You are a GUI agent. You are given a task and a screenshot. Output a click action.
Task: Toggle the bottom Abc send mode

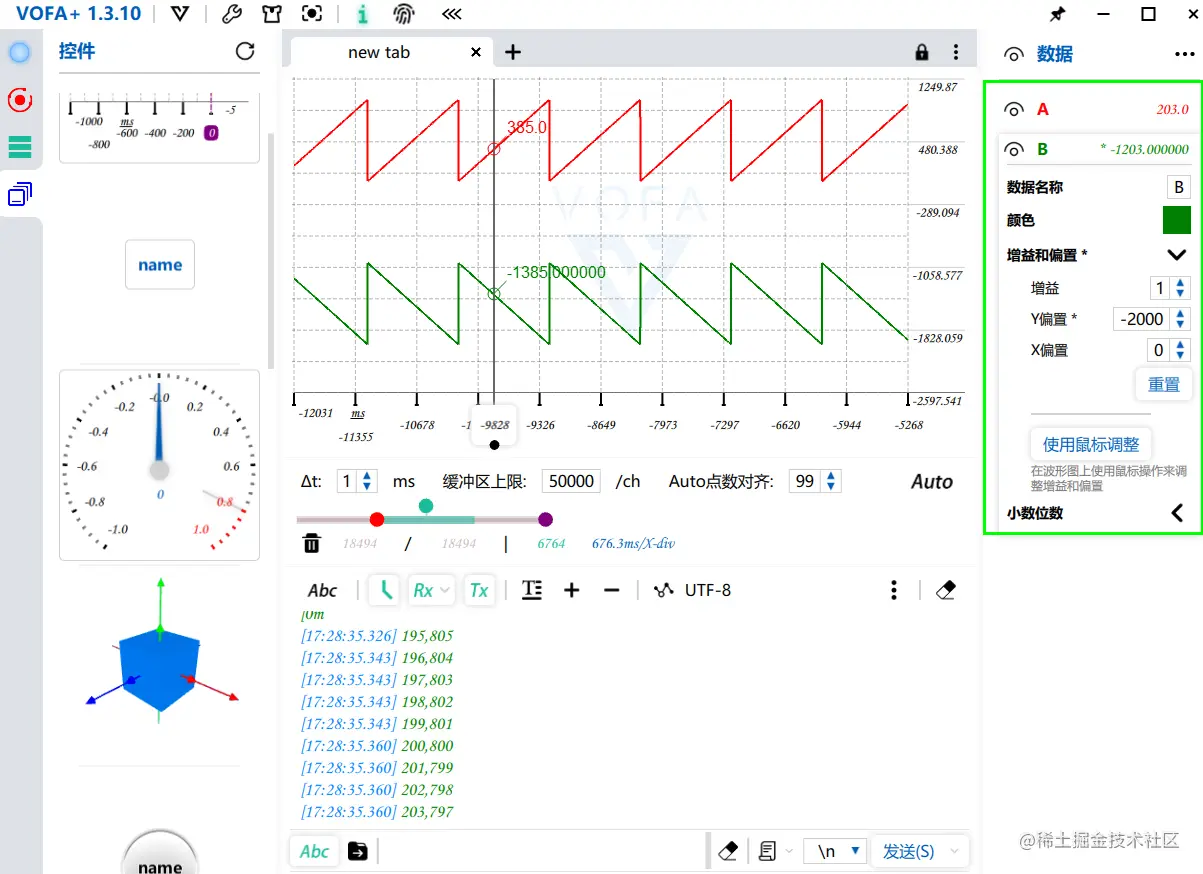click(x=314, y=851)
